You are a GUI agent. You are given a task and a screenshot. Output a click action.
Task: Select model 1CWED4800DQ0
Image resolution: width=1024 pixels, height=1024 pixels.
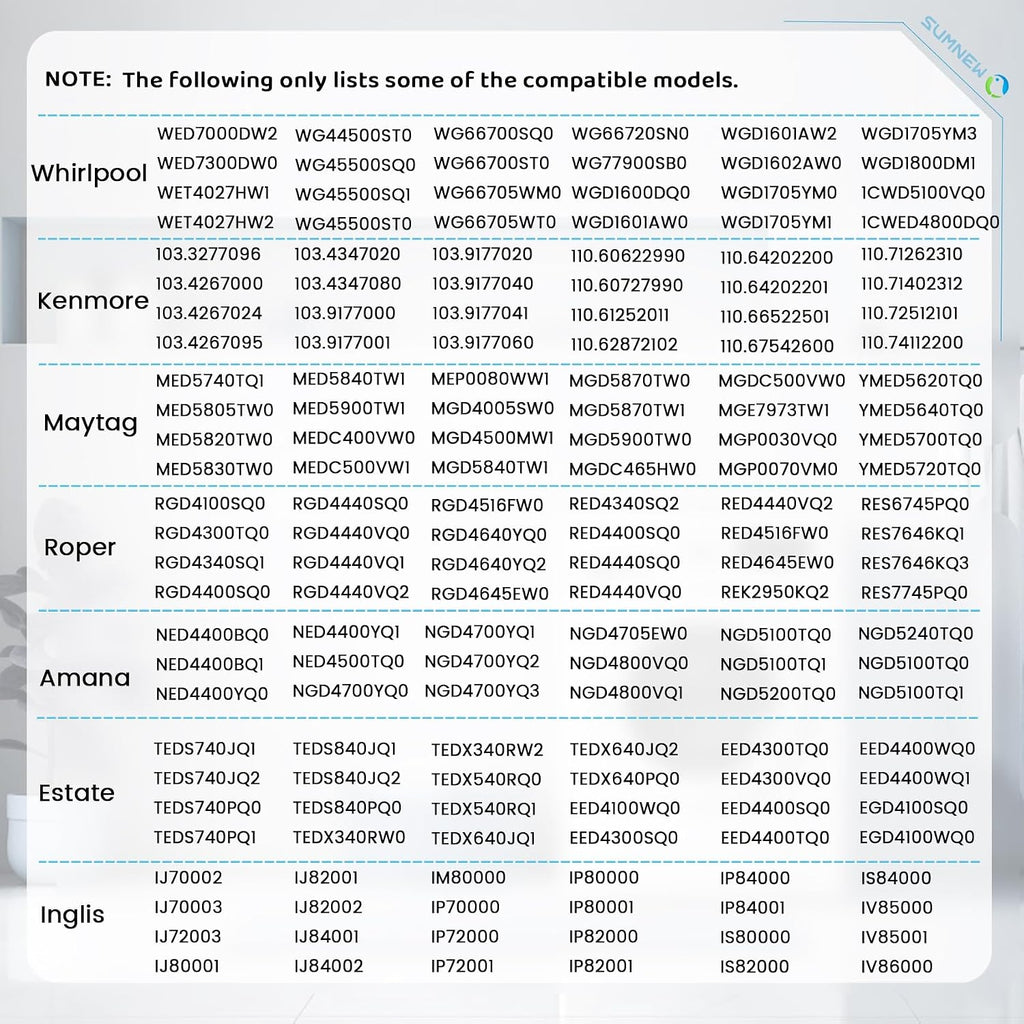pyautogui.click(x=930, y=222)
